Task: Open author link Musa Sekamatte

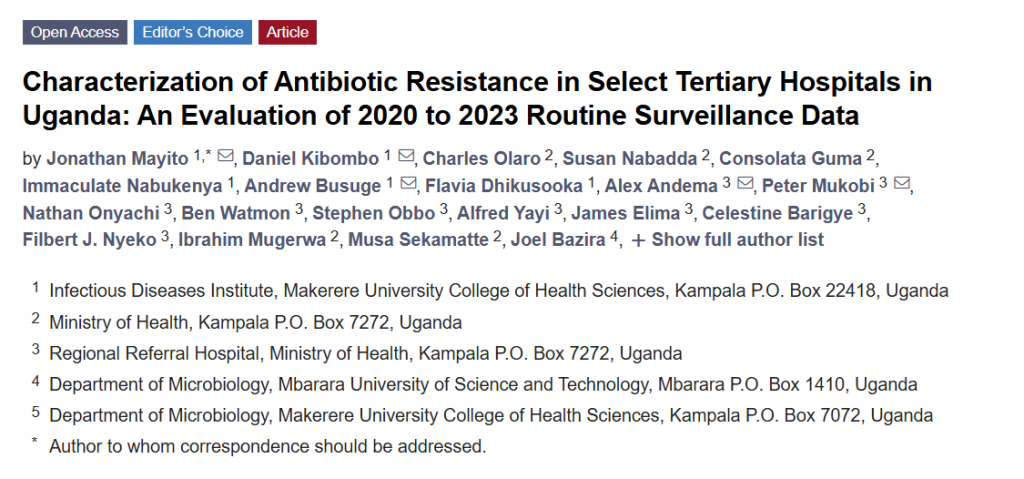Action: click(418, 240)
